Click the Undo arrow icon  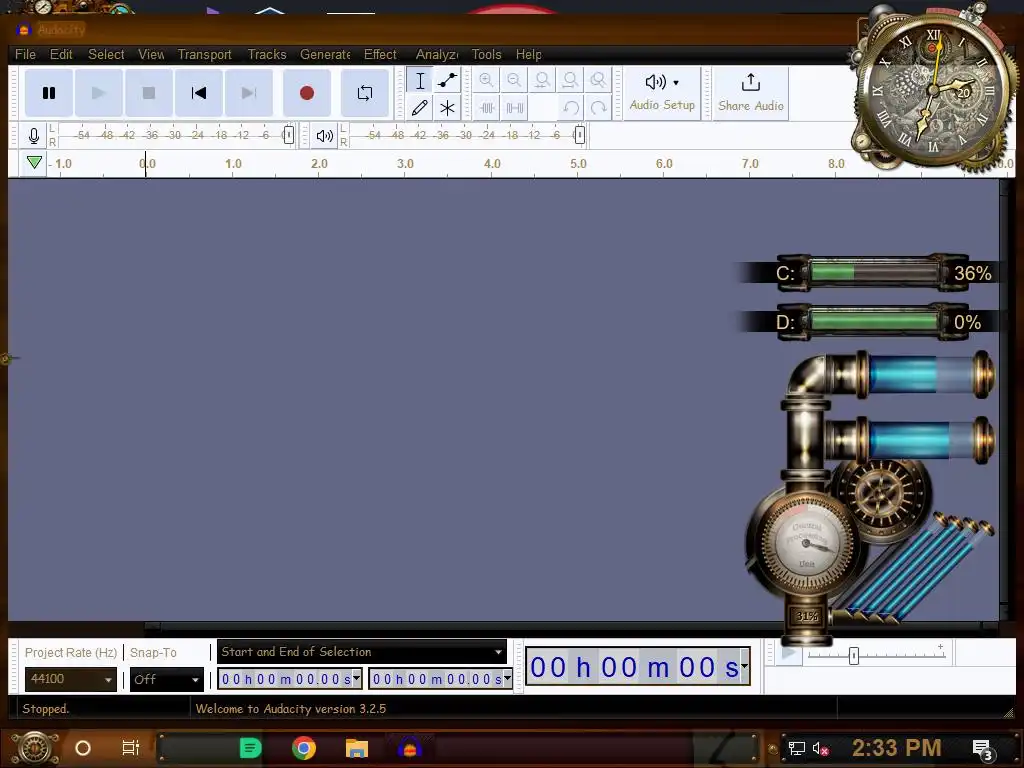coord(571,108)
